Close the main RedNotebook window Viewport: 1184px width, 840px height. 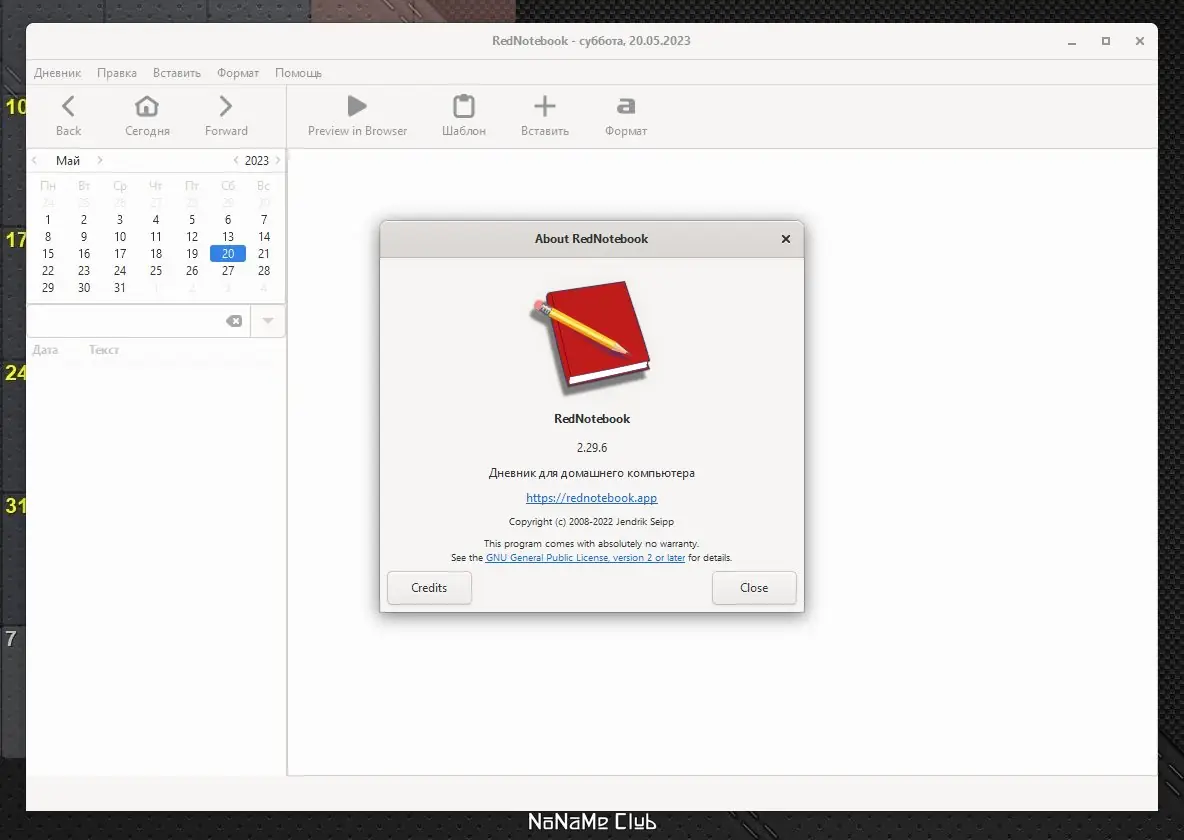[x=1139, y=42]
